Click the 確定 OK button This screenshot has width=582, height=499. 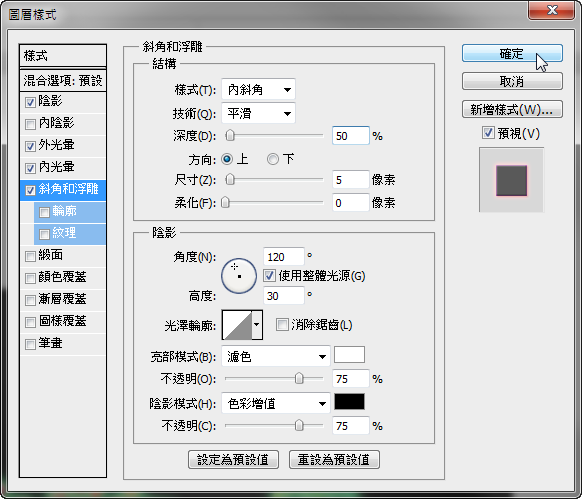point(512,53)
